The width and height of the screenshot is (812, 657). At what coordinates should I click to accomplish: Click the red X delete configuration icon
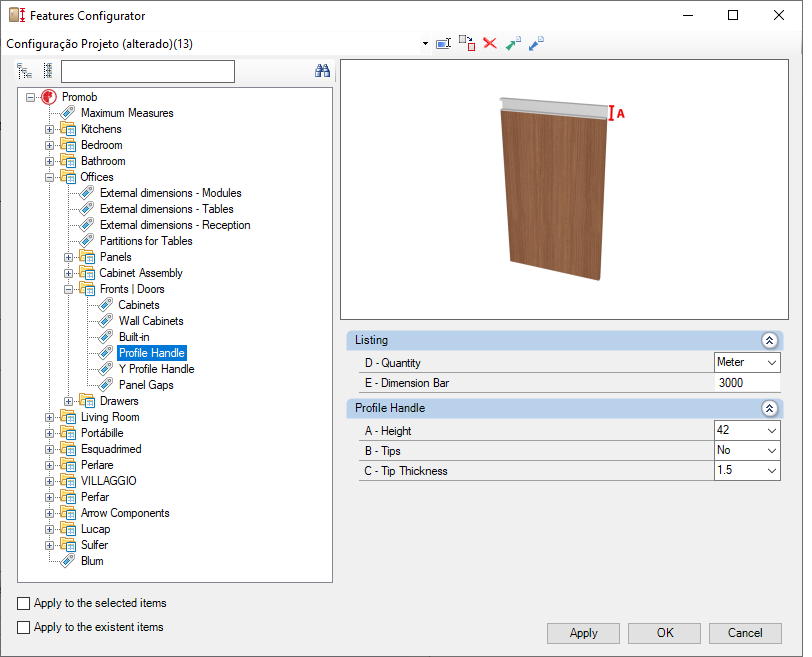click(490, 43)
